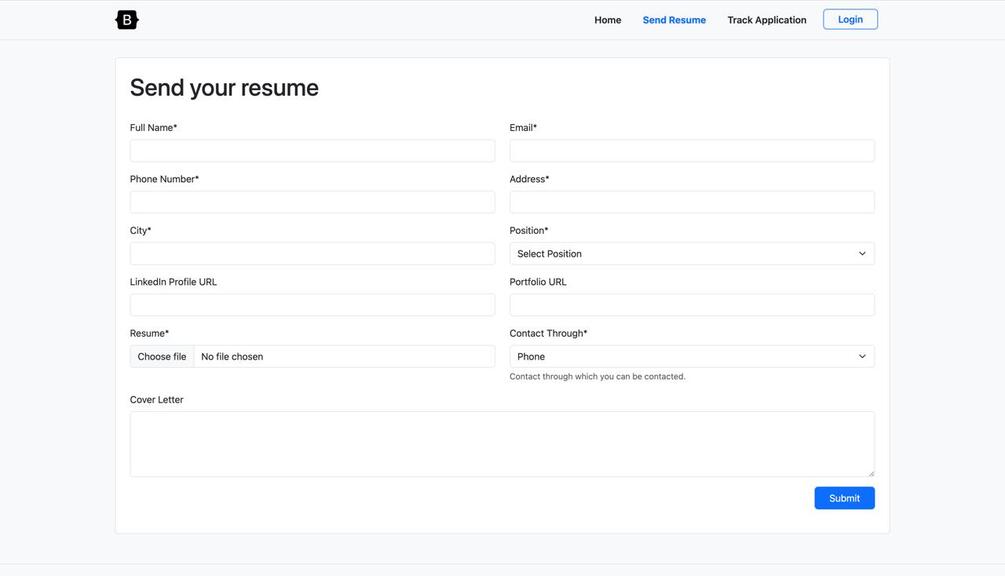Viewport: 1005px width, 576px height.
Task: Click the blue Submit button
Action: point(844,498)
